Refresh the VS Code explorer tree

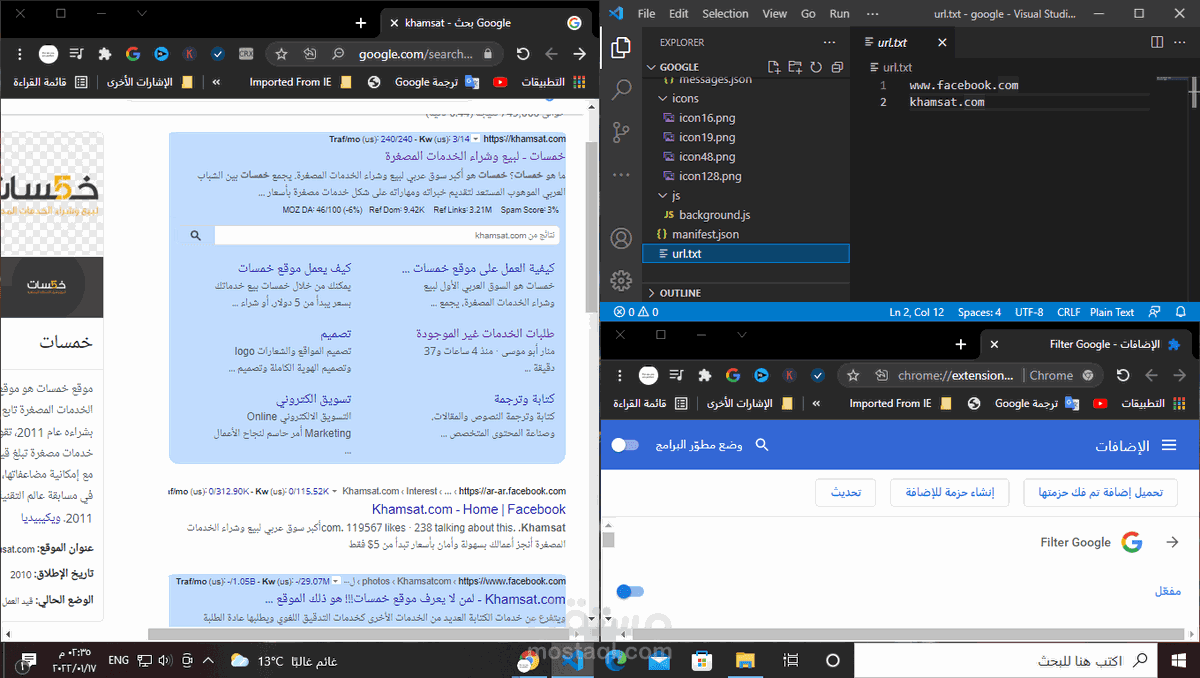815,67
